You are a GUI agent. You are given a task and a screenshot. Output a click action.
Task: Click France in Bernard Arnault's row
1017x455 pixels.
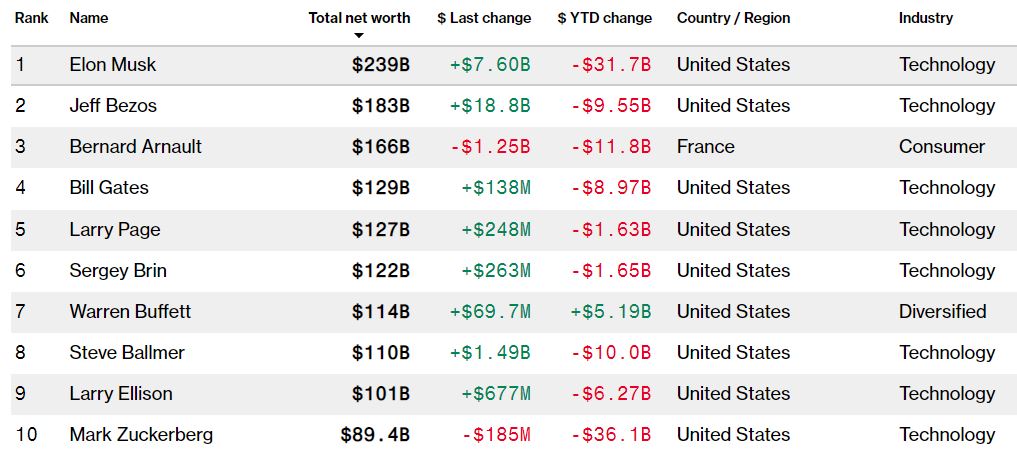point(705,147)
